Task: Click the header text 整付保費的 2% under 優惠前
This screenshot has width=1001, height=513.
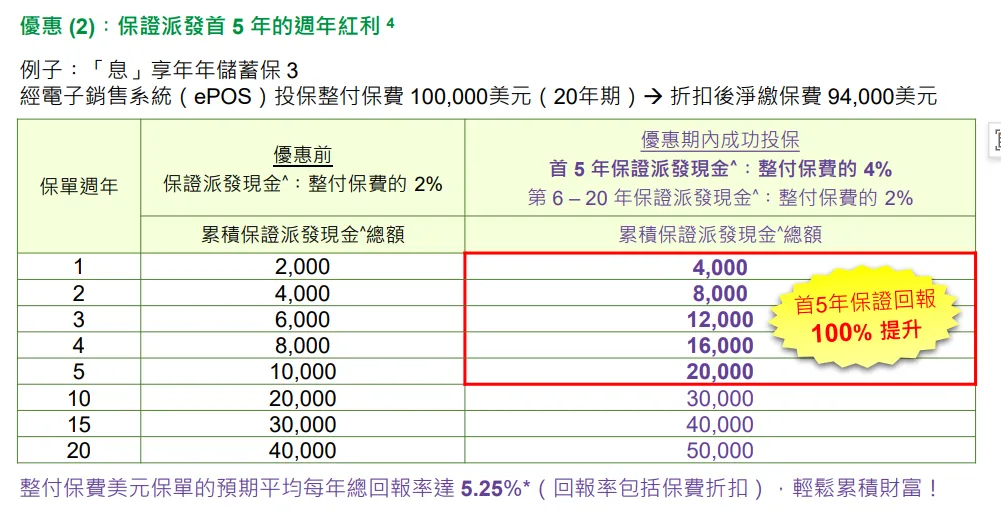Action: coord(375,184)
